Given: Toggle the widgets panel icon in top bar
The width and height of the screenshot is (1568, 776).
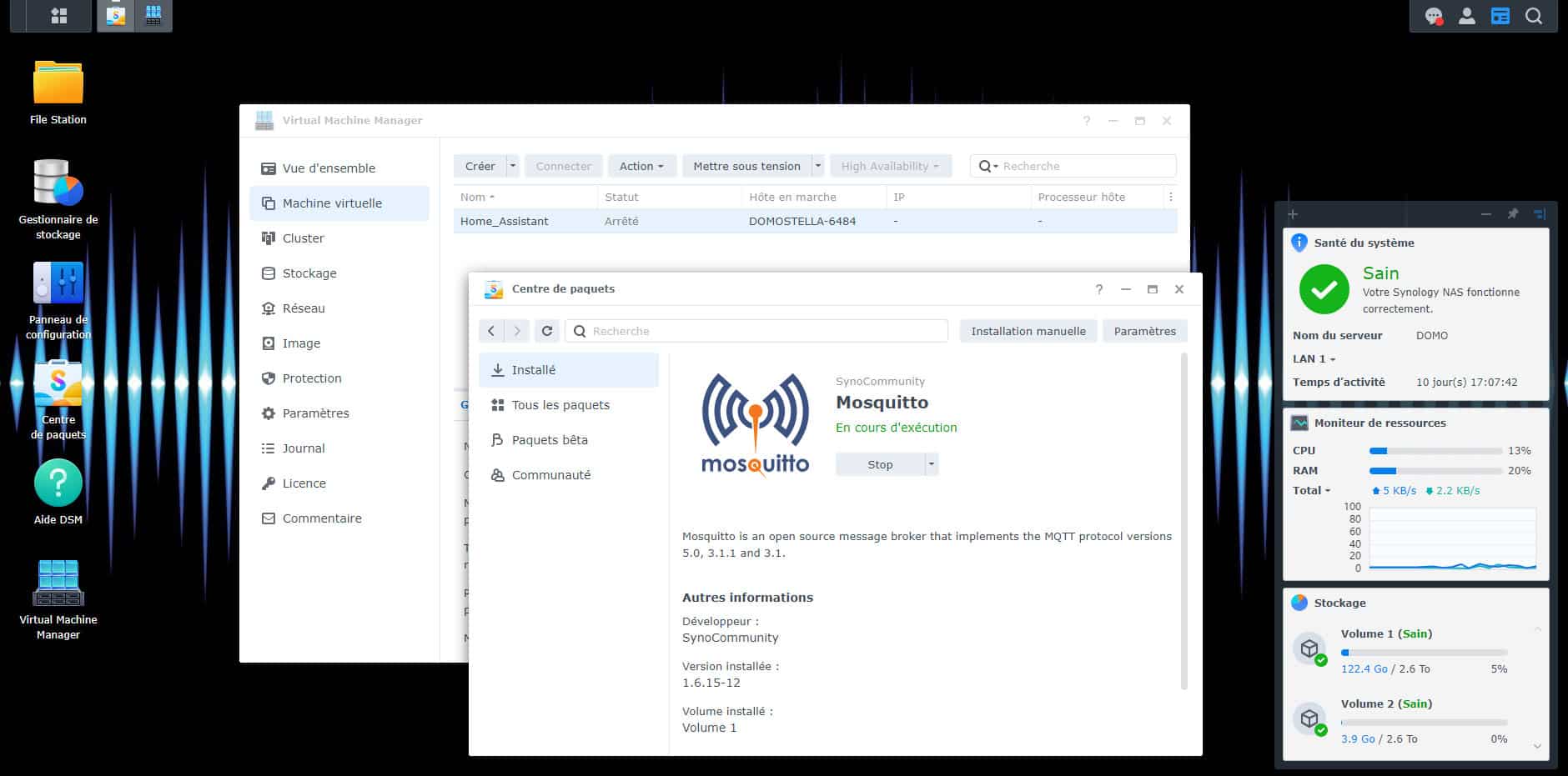Looking at the screenshot, I should tap(1500, 16).
